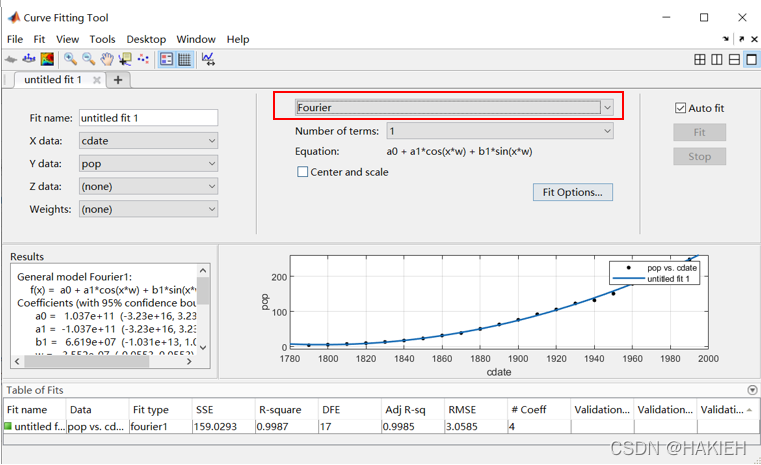The image size is (761, 465).
Task: Click the Fit name input field
Action: 149,118
